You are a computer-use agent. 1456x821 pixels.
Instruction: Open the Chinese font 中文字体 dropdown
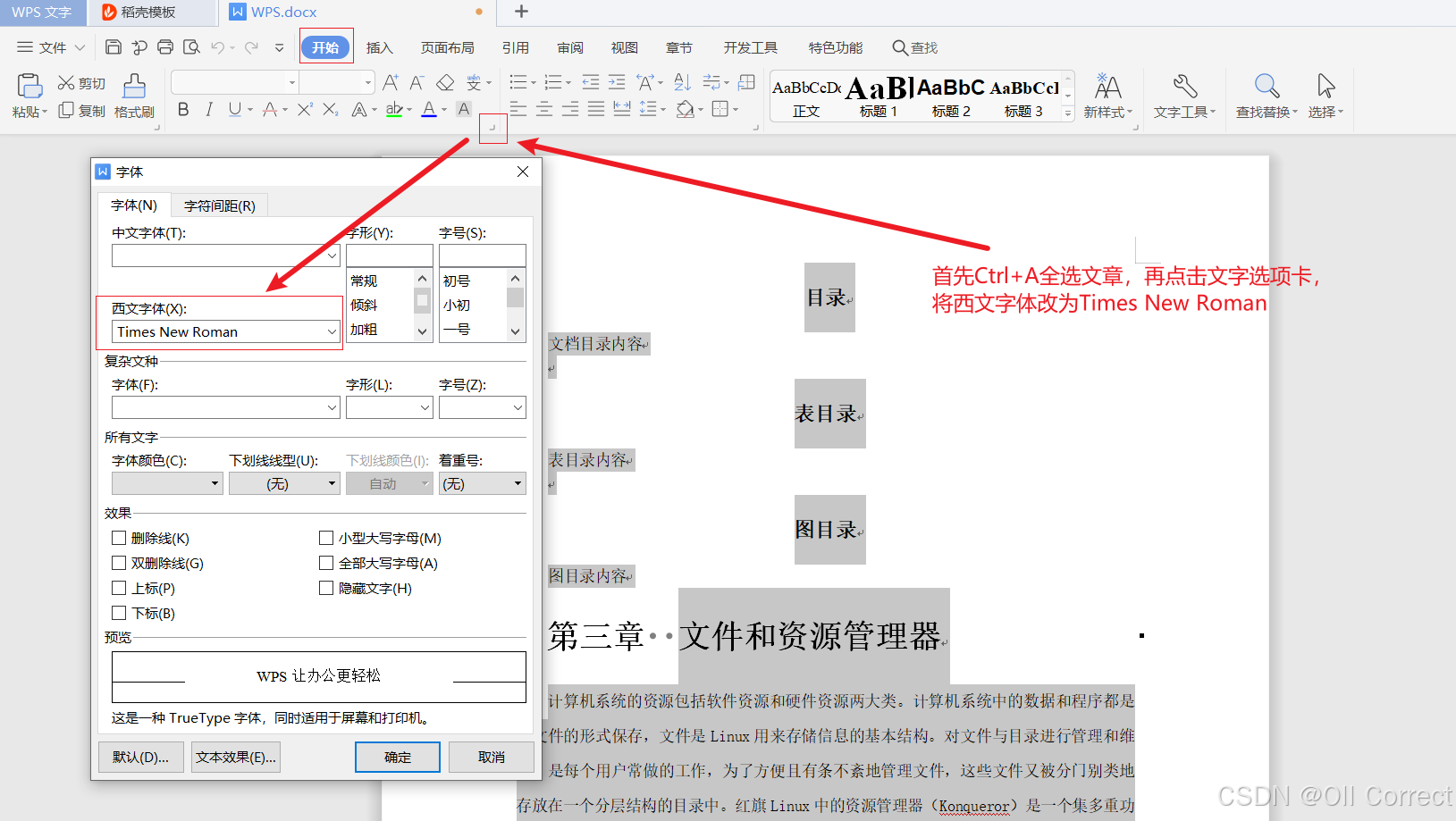(332, 256)
